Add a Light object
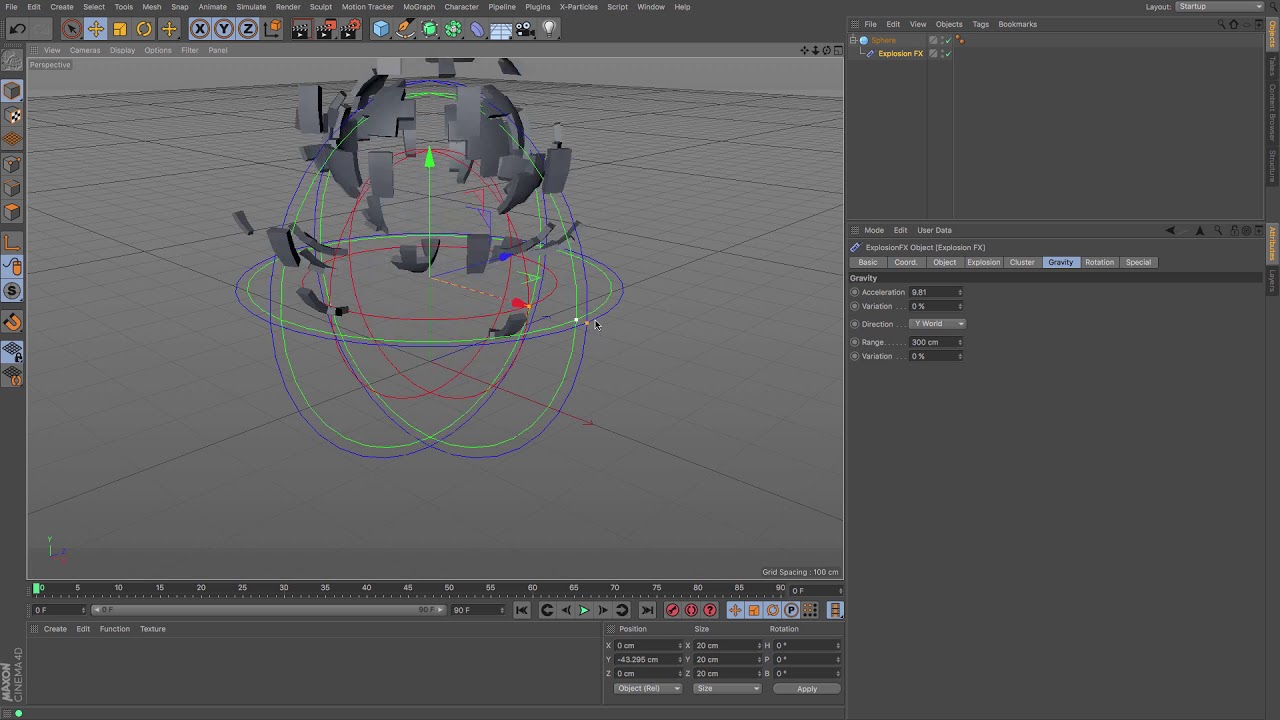The height and width of the screenshot is (720, 1280). click(x=548, y=29)
